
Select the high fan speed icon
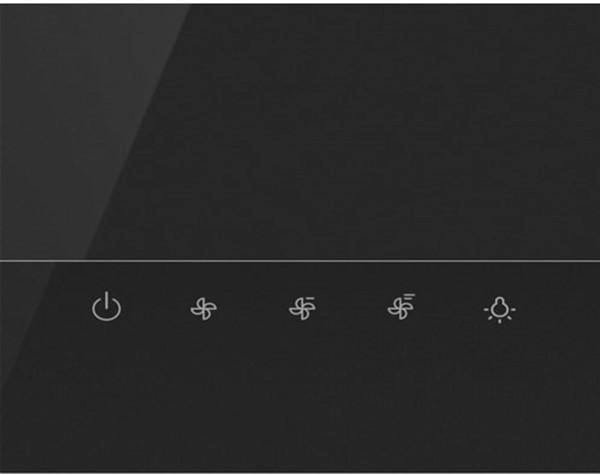pos(401,306)
